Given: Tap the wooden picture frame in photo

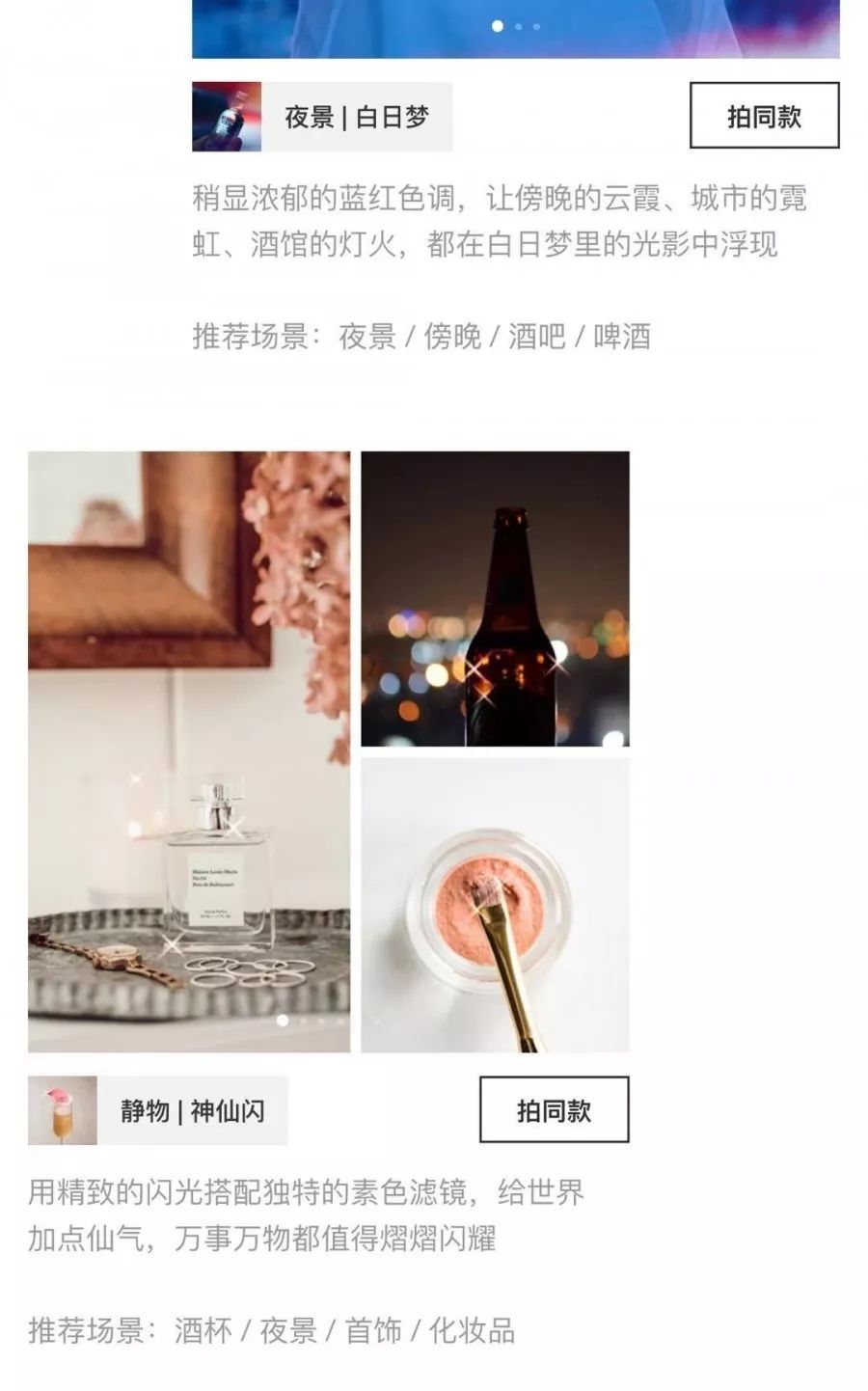Looking at the screenshot, I should (145, 559).
